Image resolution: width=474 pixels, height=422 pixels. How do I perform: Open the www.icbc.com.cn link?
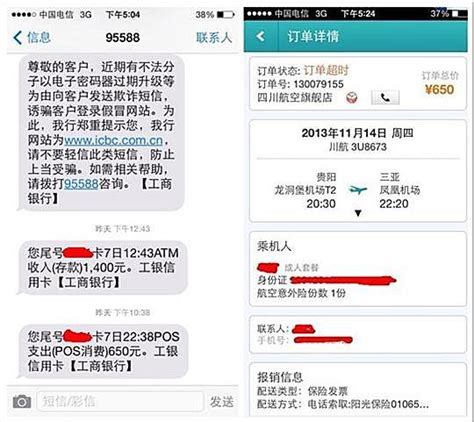click(x=113, y=140)
